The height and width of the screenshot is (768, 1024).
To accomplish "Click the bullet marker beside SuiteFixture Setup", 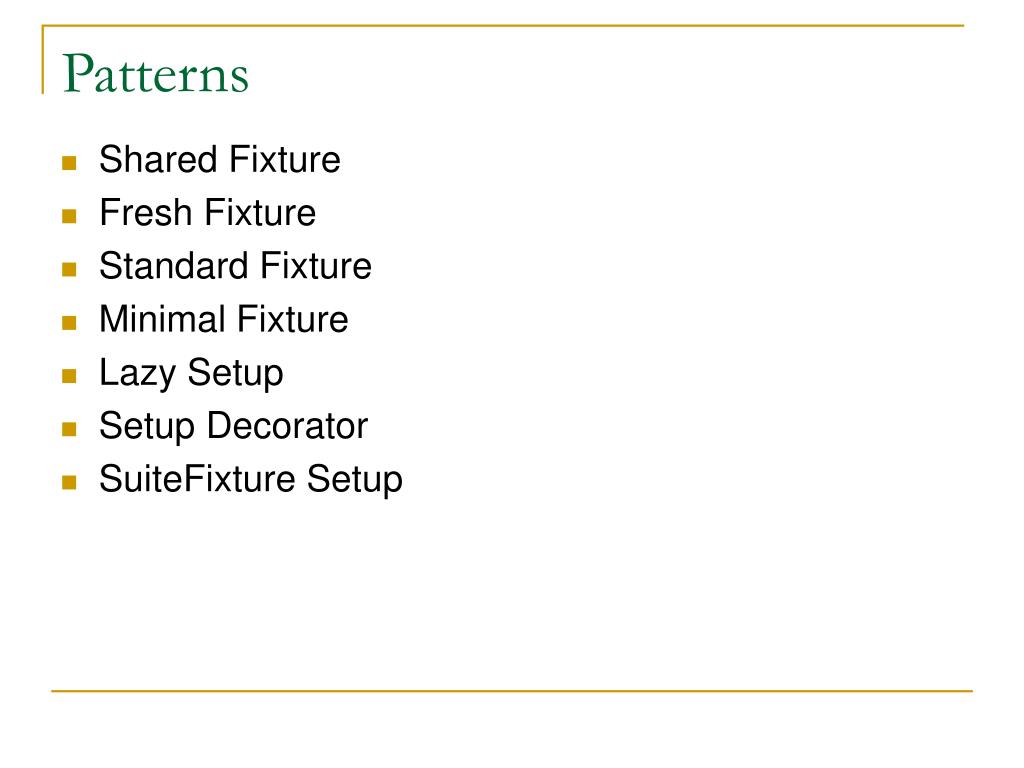I will click(x=69, y=483).
